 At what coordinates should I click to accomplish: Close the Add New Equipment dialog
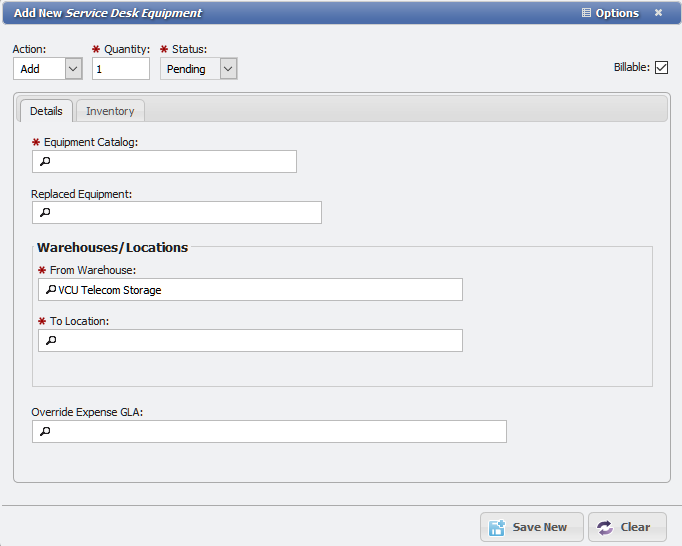[658, 13]
